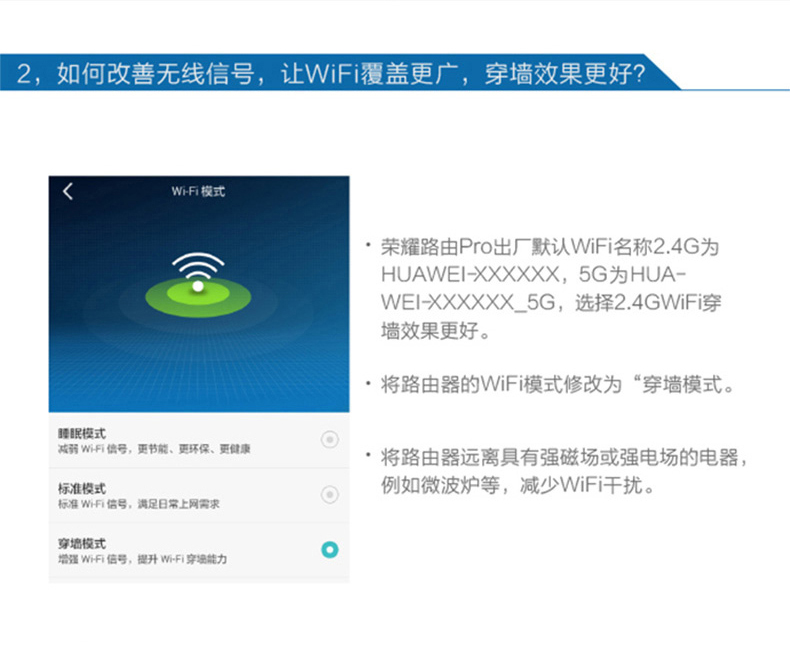Click the Wi-Fi 模式 screen title
Screen dimensions: 790x645
coord(198,191)
